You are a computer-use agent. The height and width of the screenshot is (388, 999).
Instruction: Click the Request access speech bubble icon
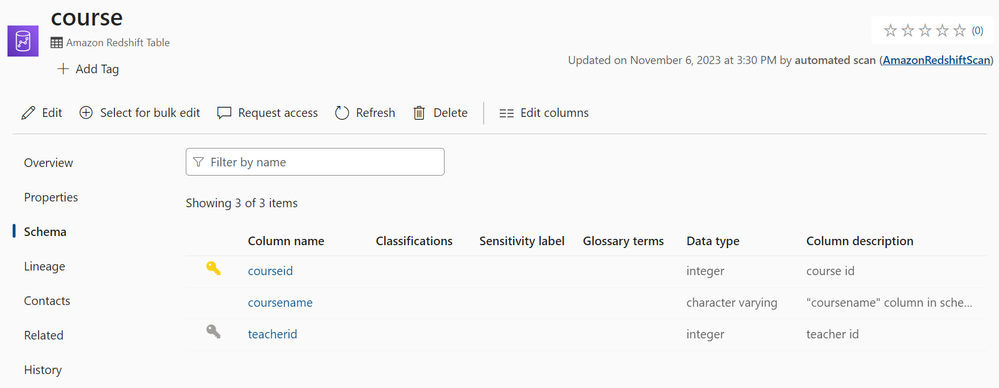point(224,113)
